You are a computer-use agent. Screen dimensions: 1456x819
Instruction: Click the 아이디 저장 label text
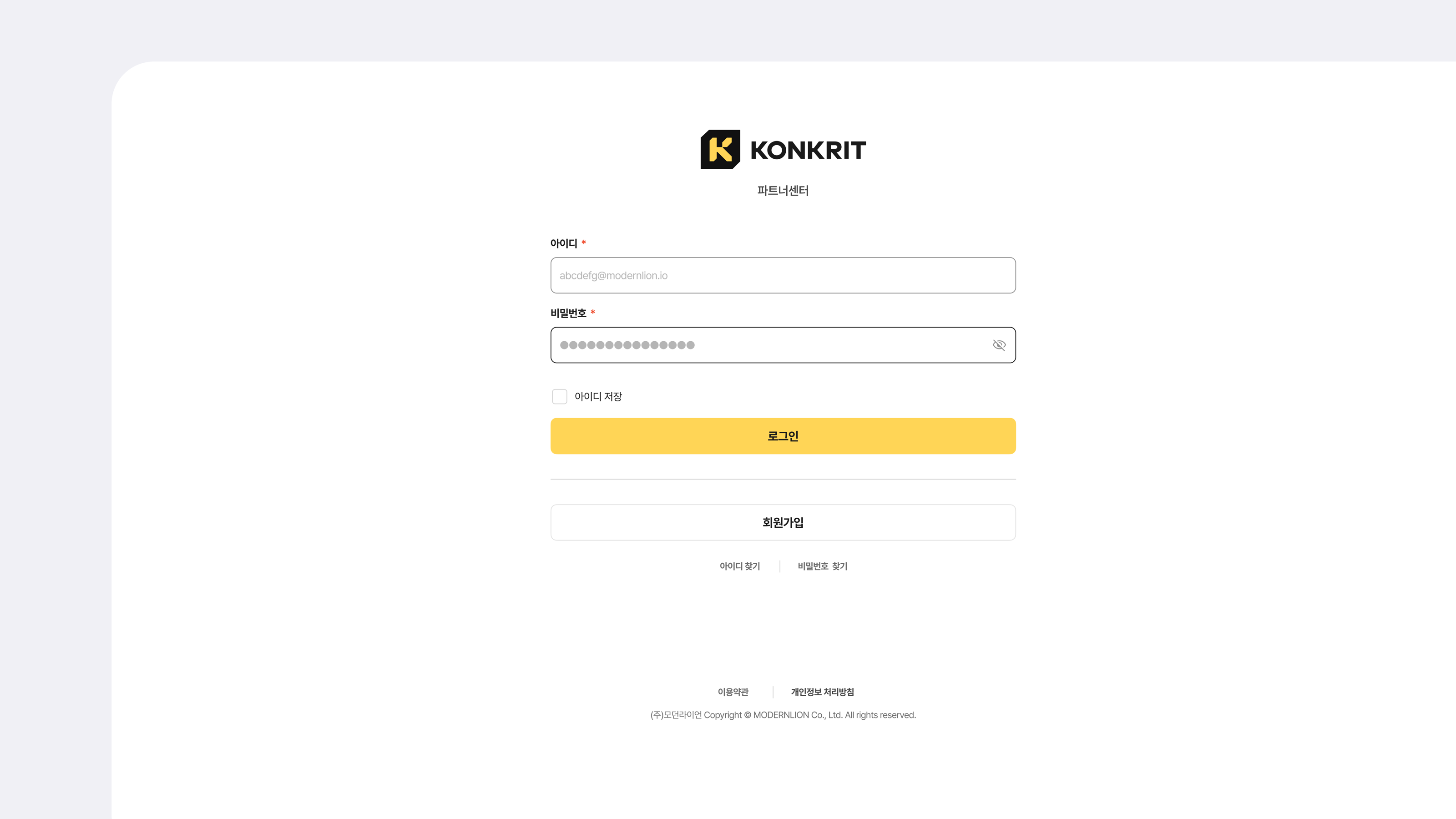pyautogui.click(x=598, y=396)
